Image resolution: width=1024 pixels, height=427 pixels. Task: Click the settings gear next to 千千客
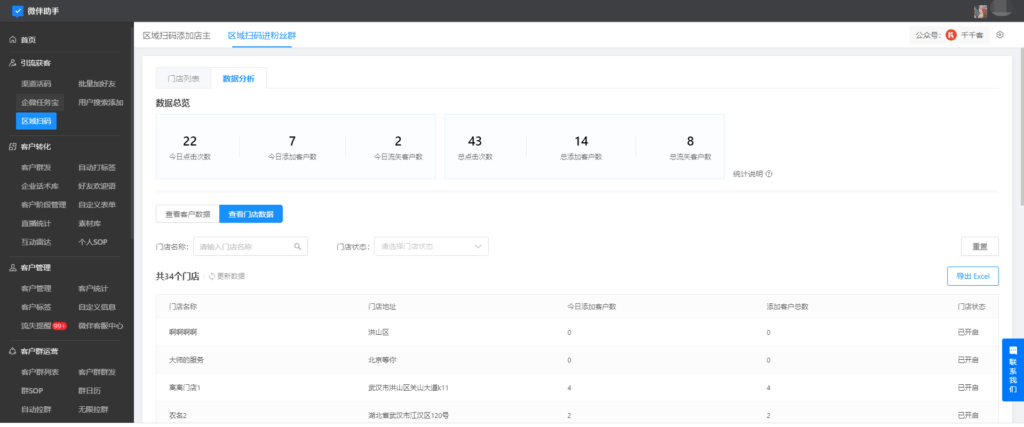(x=1000, y=35)
